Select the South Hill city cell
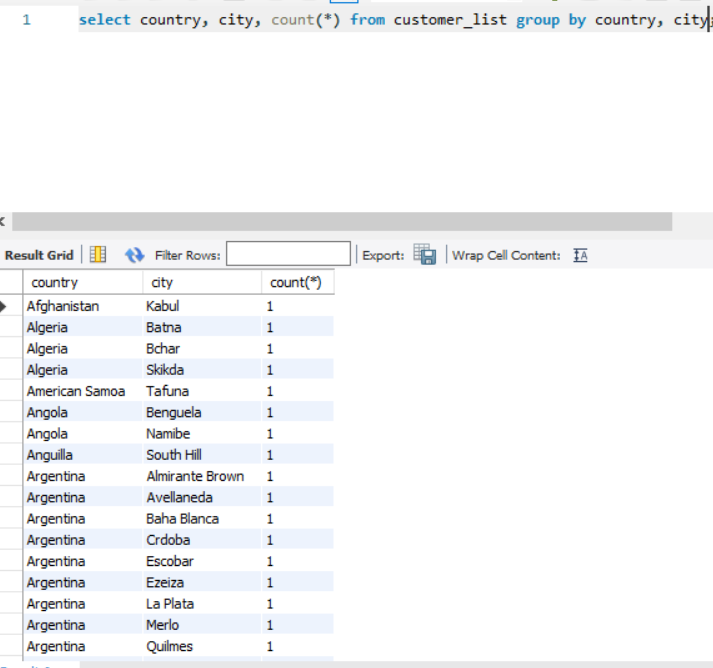 click(x=202, y=455)
